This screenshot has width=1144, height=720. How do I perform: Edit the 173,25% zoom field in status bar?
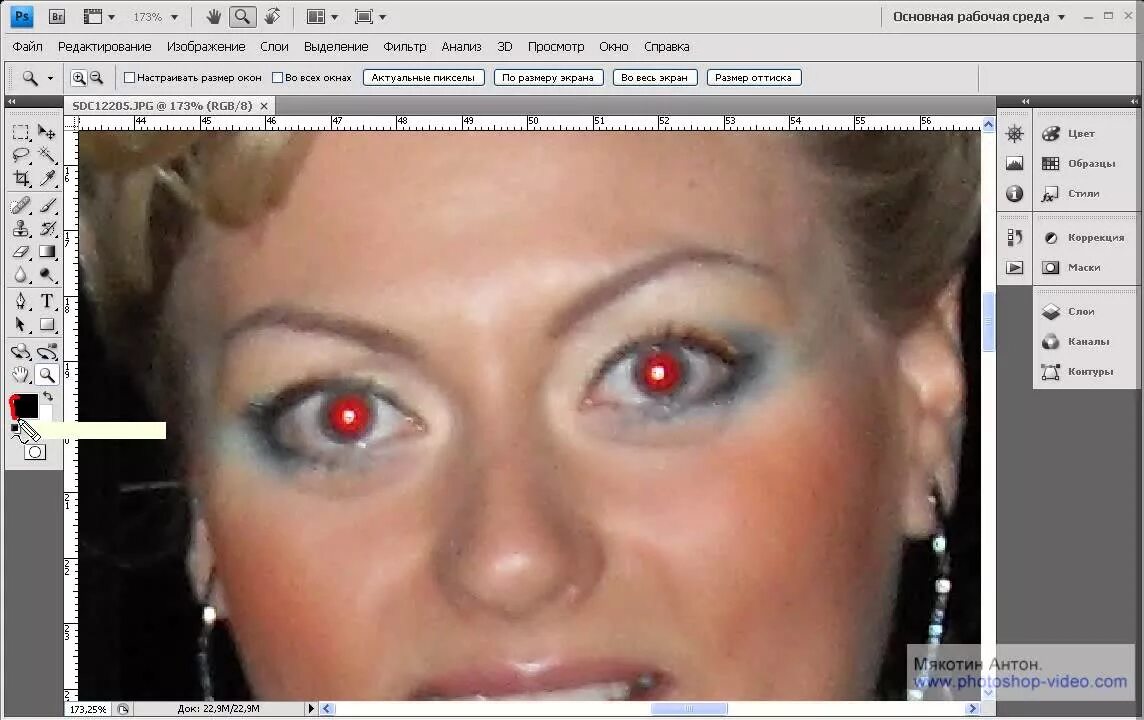click(x=88, y=709)
